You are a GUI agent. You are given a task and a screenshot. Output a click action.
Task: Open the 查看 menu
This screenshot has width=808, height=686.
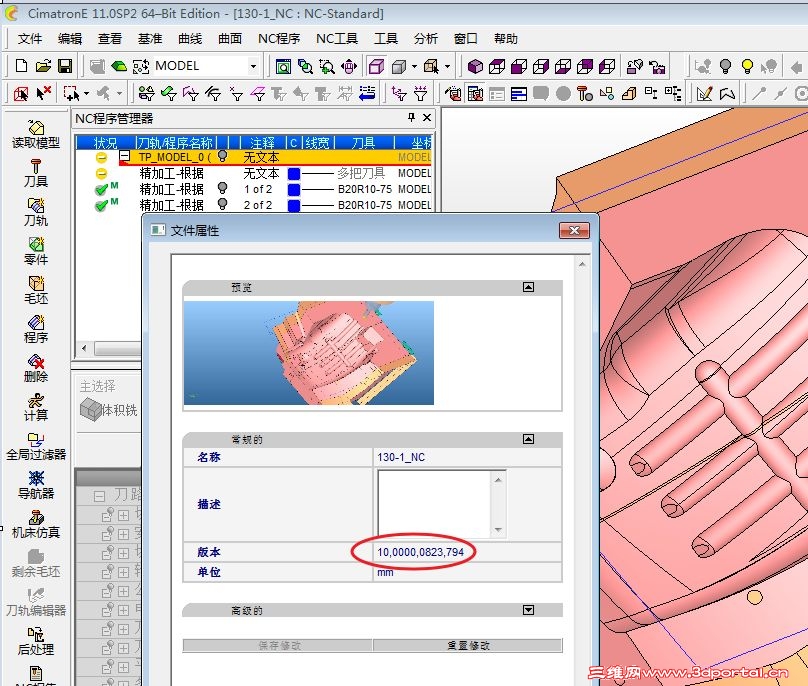[110, 39]
